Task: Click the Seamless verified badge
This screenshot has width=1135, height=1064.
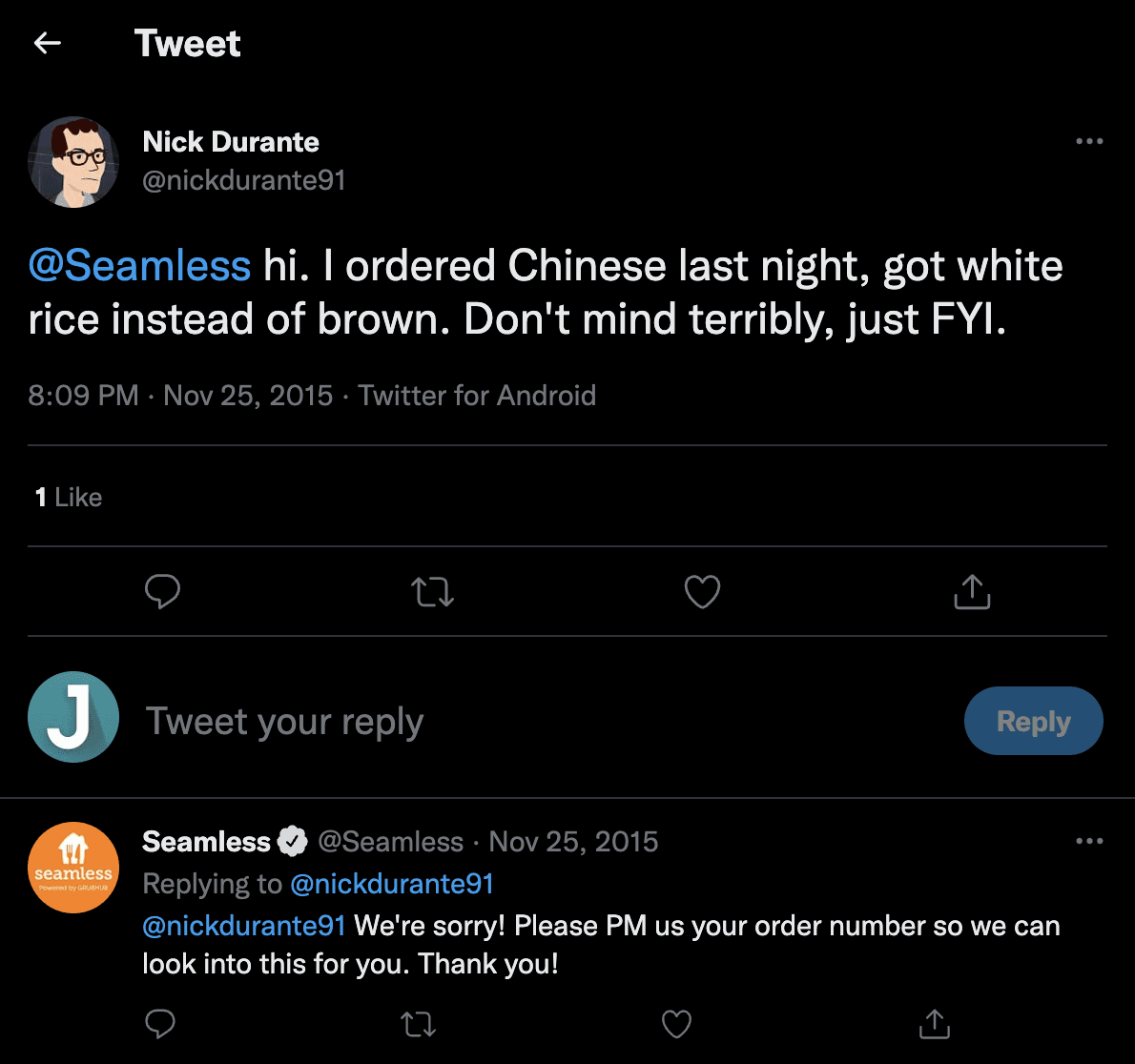Action: click(x=293, y=841)
